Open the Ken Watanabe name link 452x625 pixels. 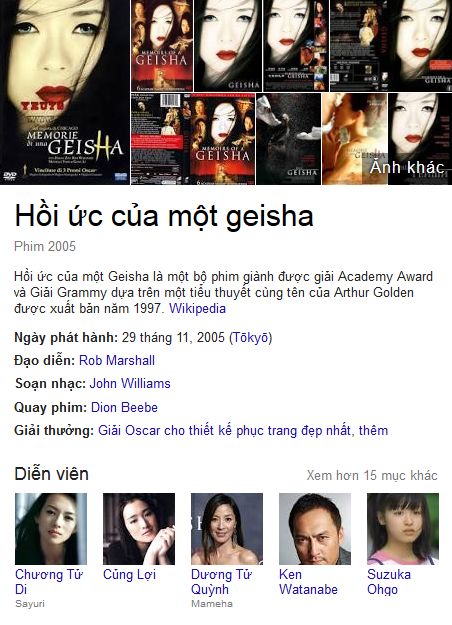[308, 582]
